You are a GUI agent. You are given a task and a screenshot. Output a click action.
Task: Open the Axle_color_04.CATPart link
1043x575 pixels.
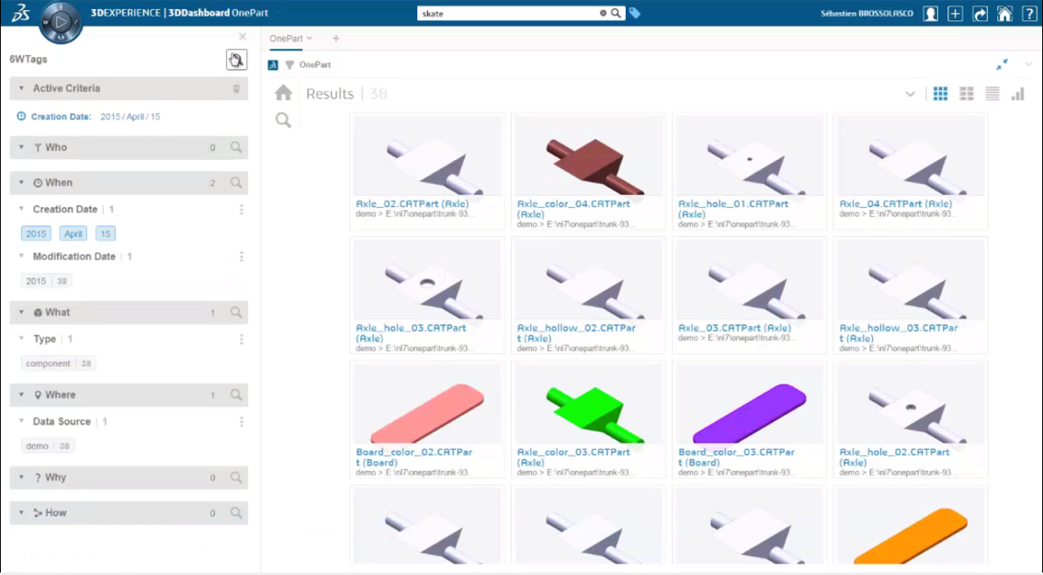point(573,209)
